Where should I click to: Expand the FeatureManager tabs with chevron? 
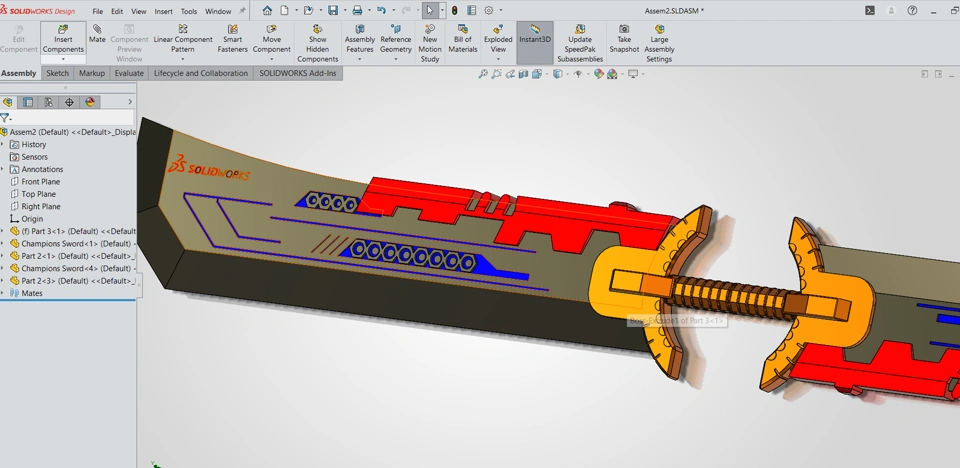(x=130, y=102)
